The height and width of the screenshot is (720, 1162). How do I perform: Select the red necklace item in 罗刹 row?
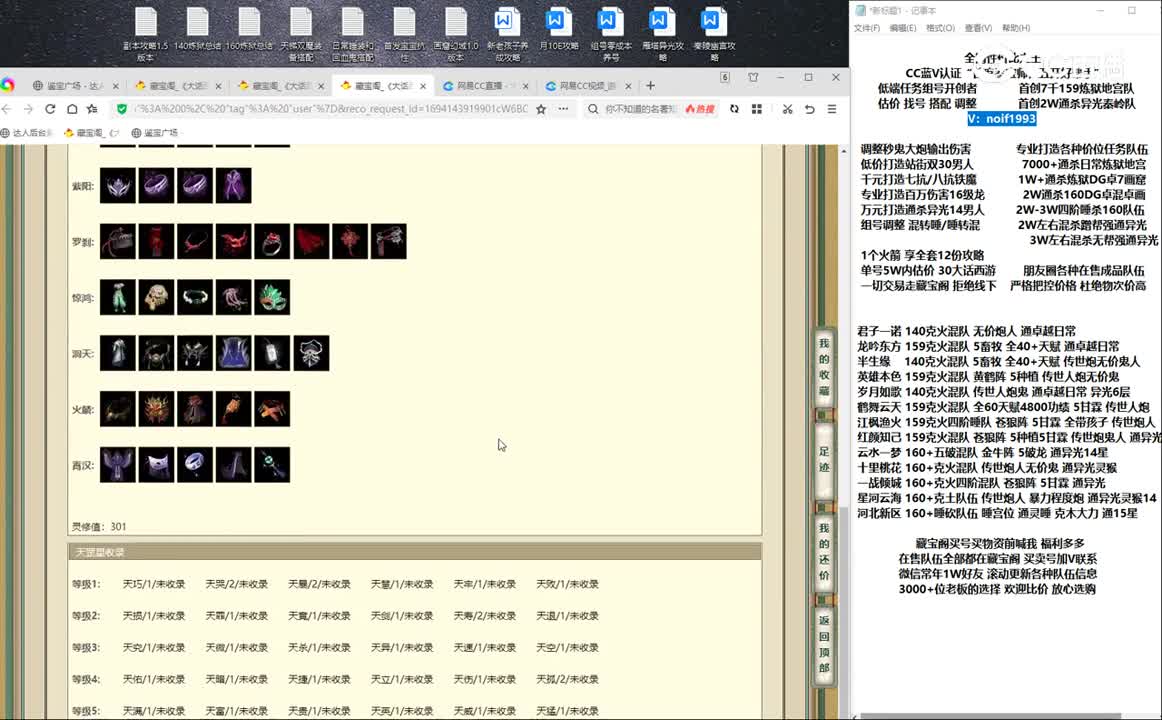pyautogui.click(x=195, y=241)
